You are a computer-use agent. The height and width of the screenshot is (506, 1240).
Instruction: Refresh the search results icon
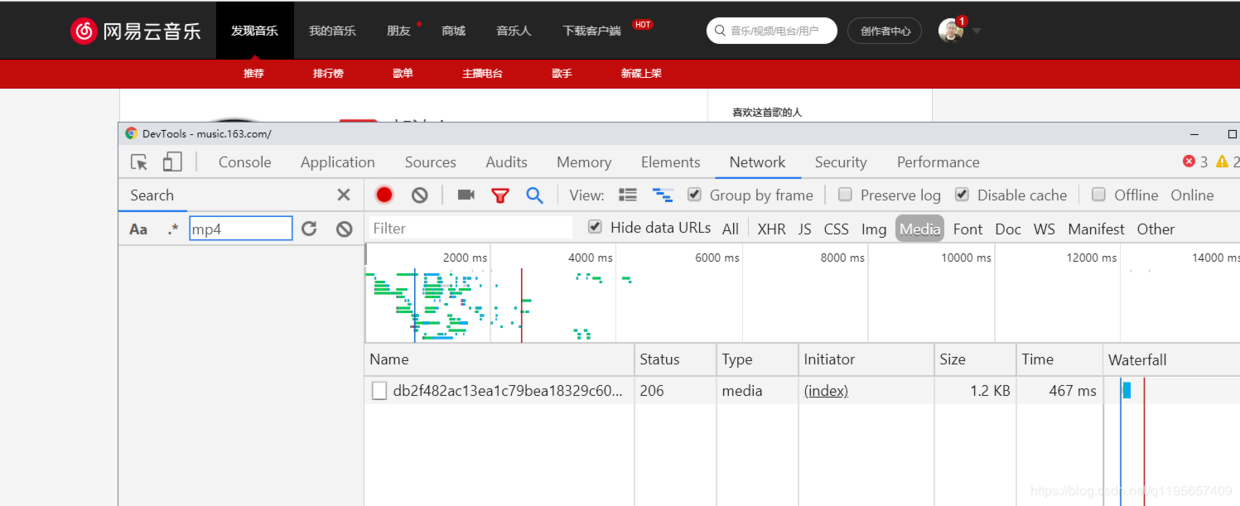(x=309, y=229)
